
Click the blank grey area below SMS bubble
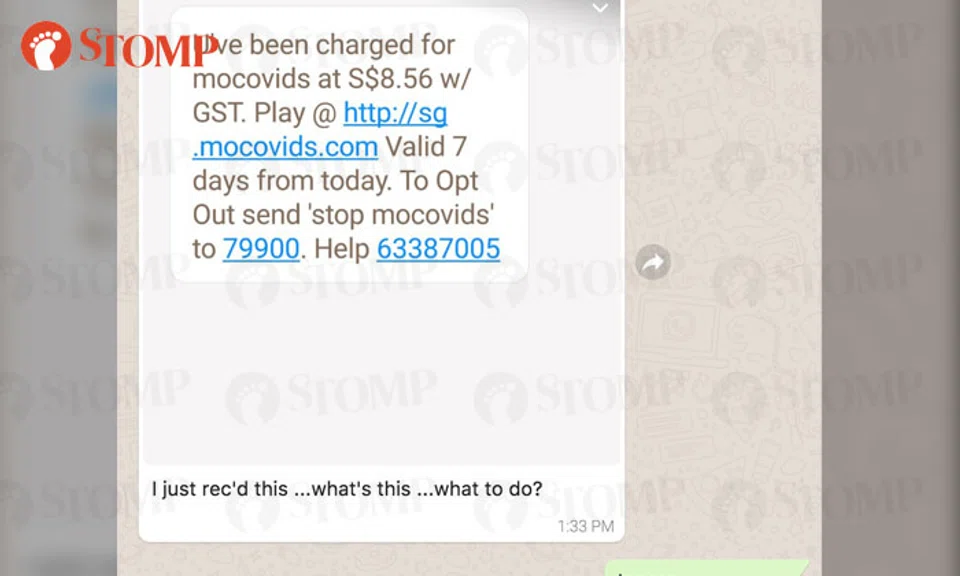point(382,373)
